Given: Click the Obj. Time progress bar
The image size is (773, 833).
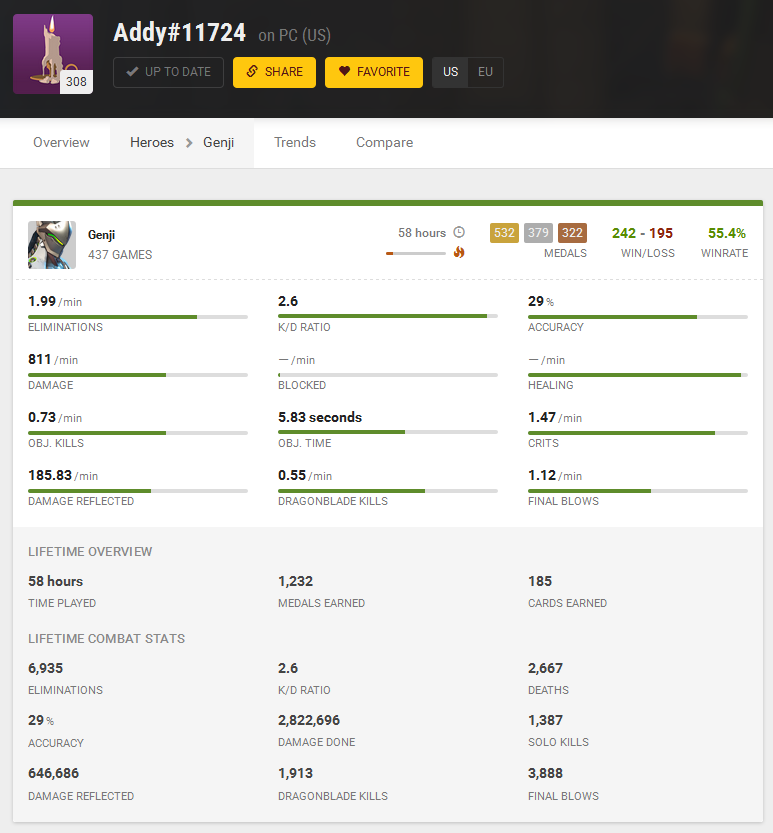Looking at the screenshot, I should [388, 432].
